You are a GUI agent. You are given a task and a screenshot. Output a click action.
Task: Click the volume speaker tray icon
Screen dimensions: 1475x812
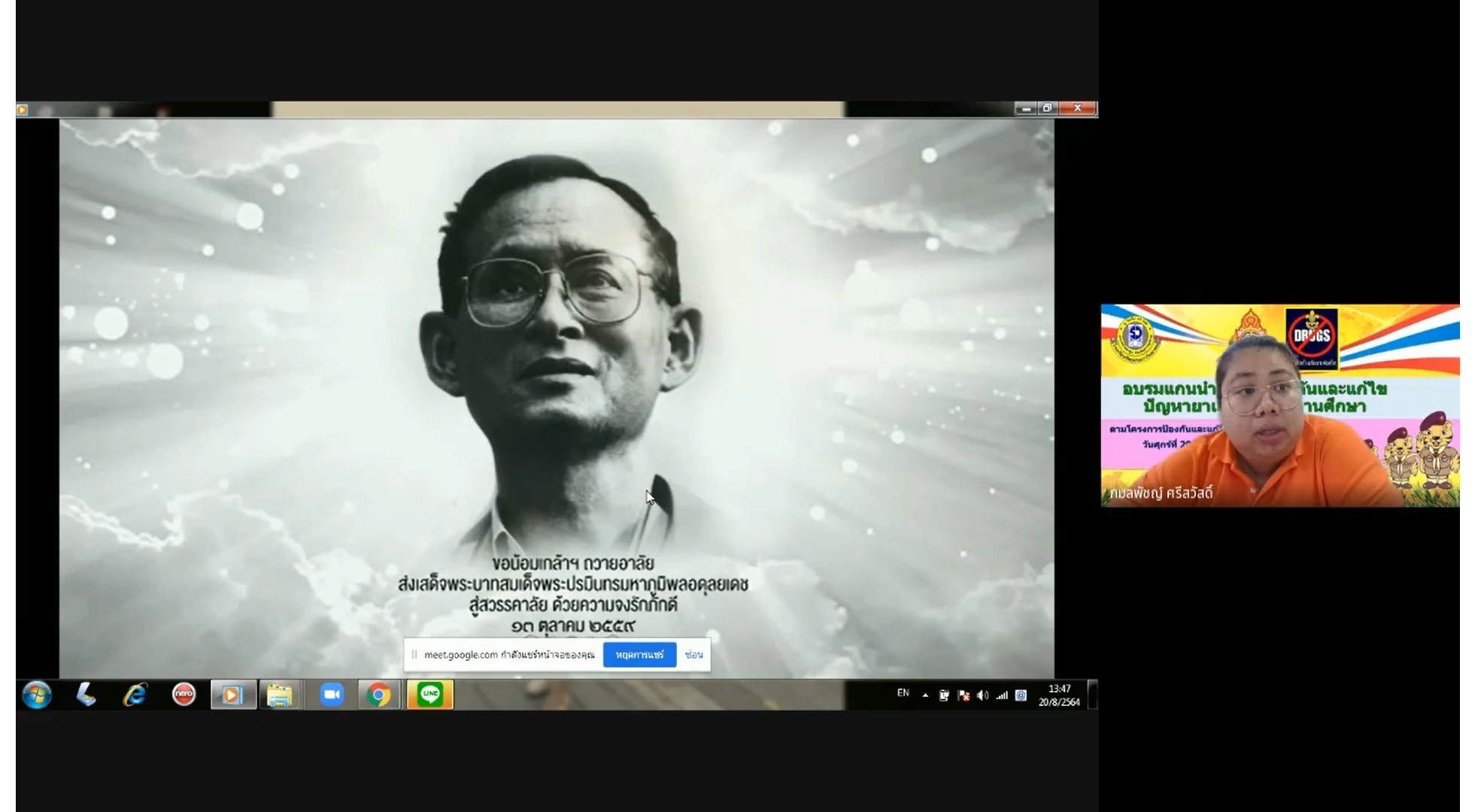(x=982, y=695)
